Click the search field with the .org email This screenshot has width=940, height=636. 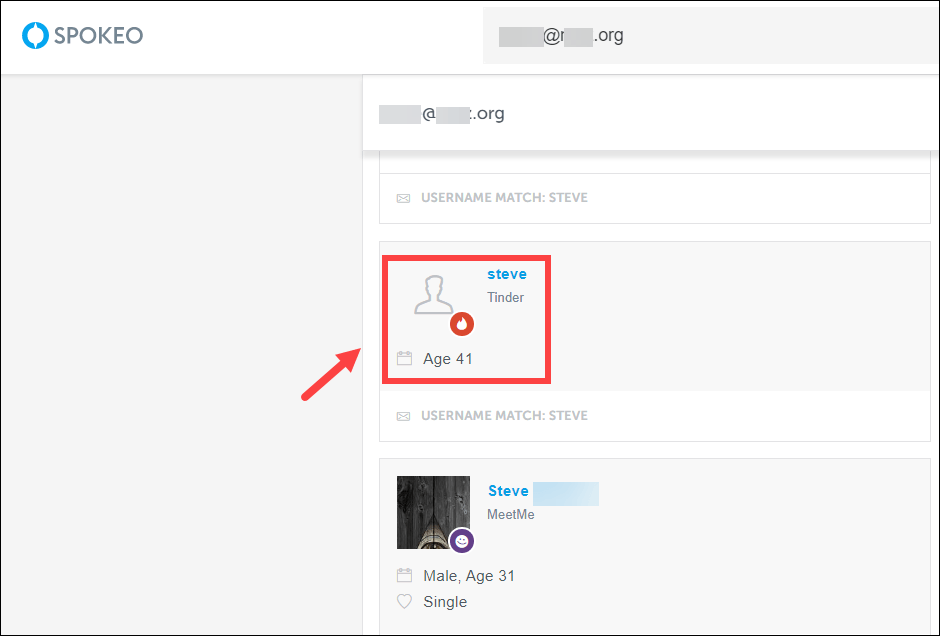click(x=710, y=36)
